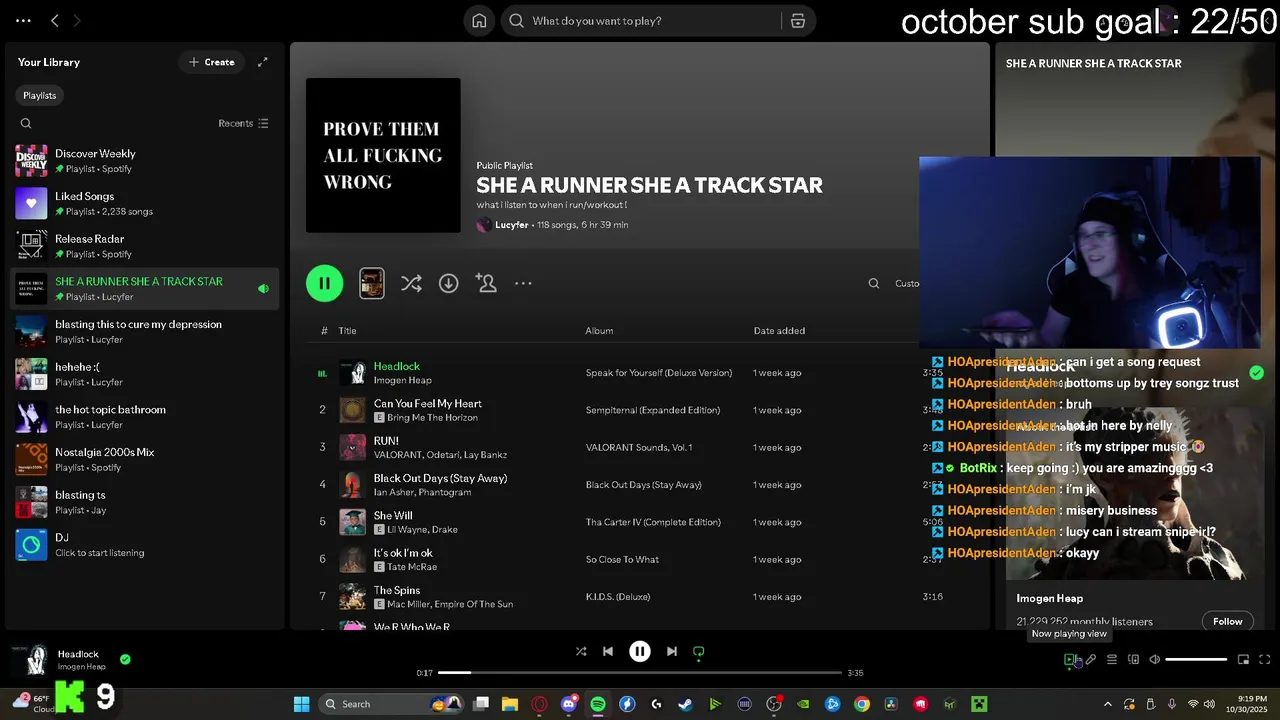Screen dimensions: 1280x720
Task: Navigate back with the left arrow
Action: tap(55, 20)
